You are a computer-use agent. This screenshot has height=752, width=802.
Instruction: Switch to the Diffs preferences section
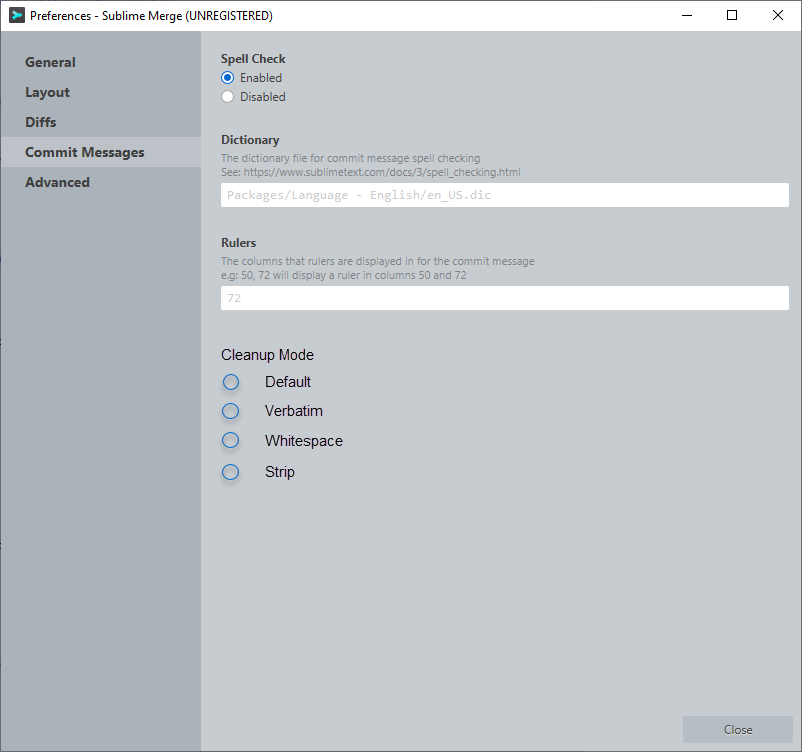pos(41,122)
